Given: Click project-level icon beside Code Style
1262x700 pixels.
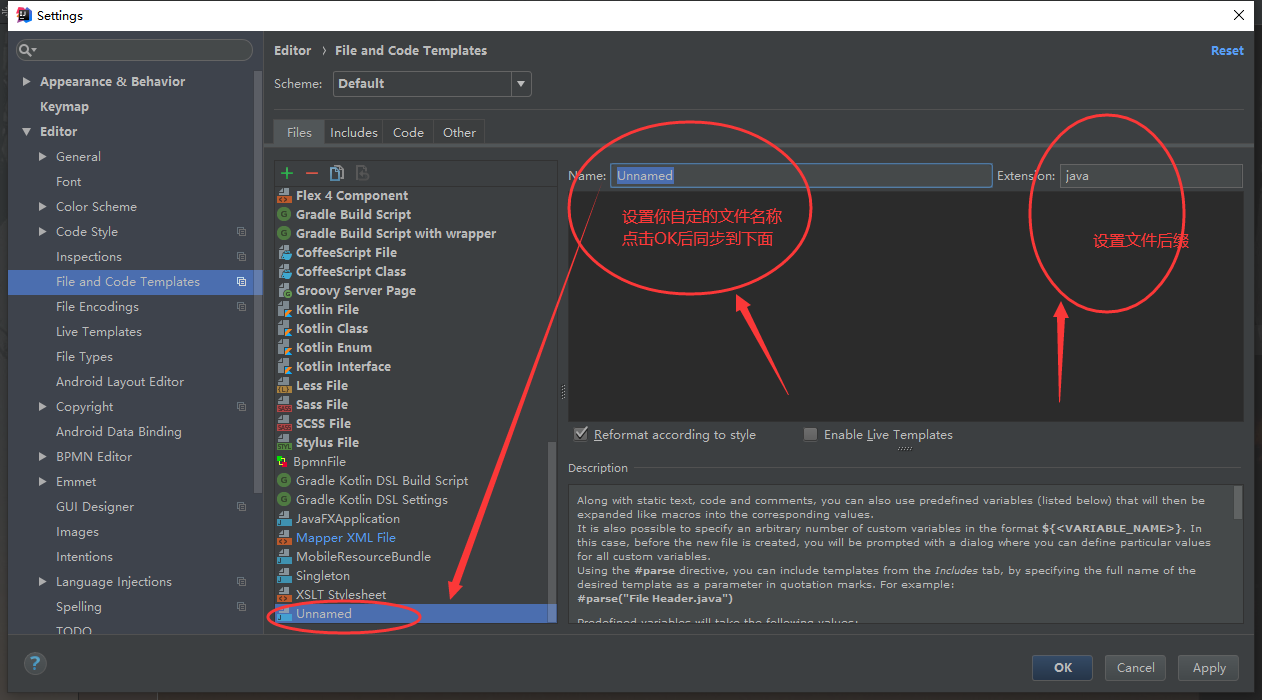Looking at the screenshot, I should pyautogui.click(x=241, y=232).
